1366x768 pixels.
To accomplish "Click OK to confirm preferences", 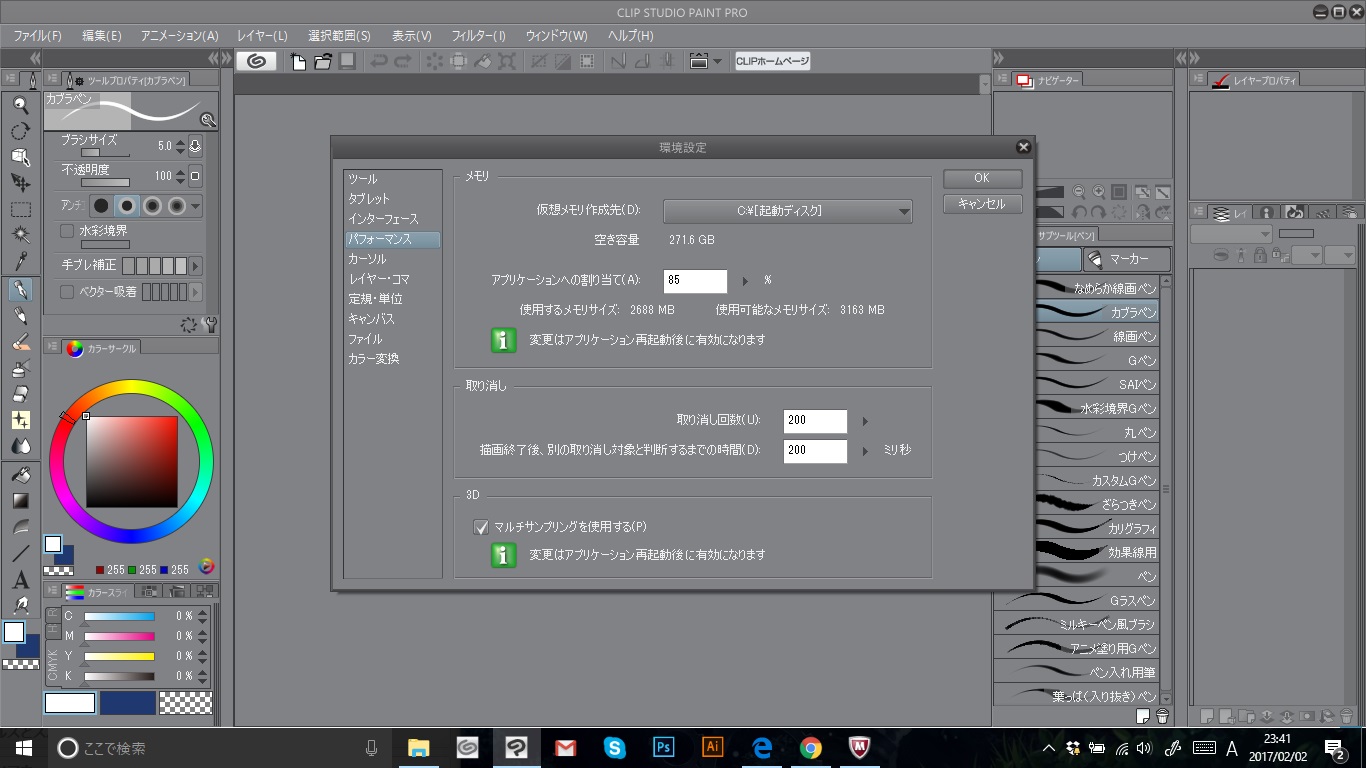I will click(982, 178).
